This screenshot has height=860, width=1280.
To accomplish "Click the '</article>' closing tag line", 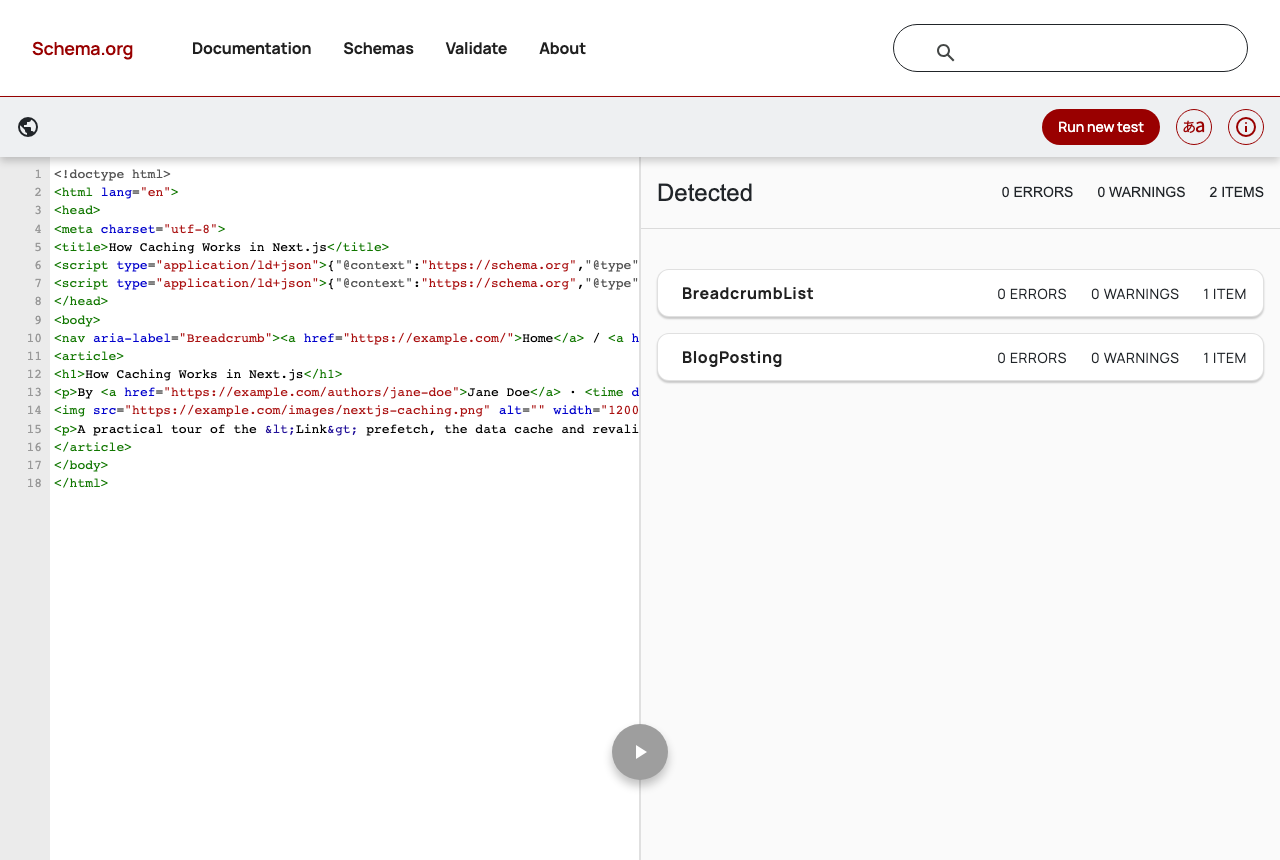I will [93, 447].
